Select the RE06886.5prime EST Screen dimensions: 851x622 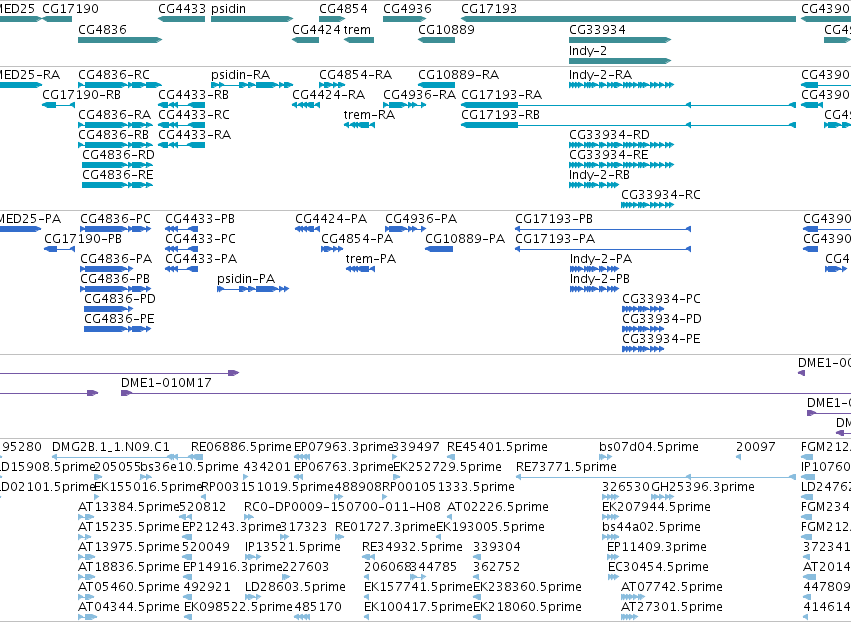196,457
